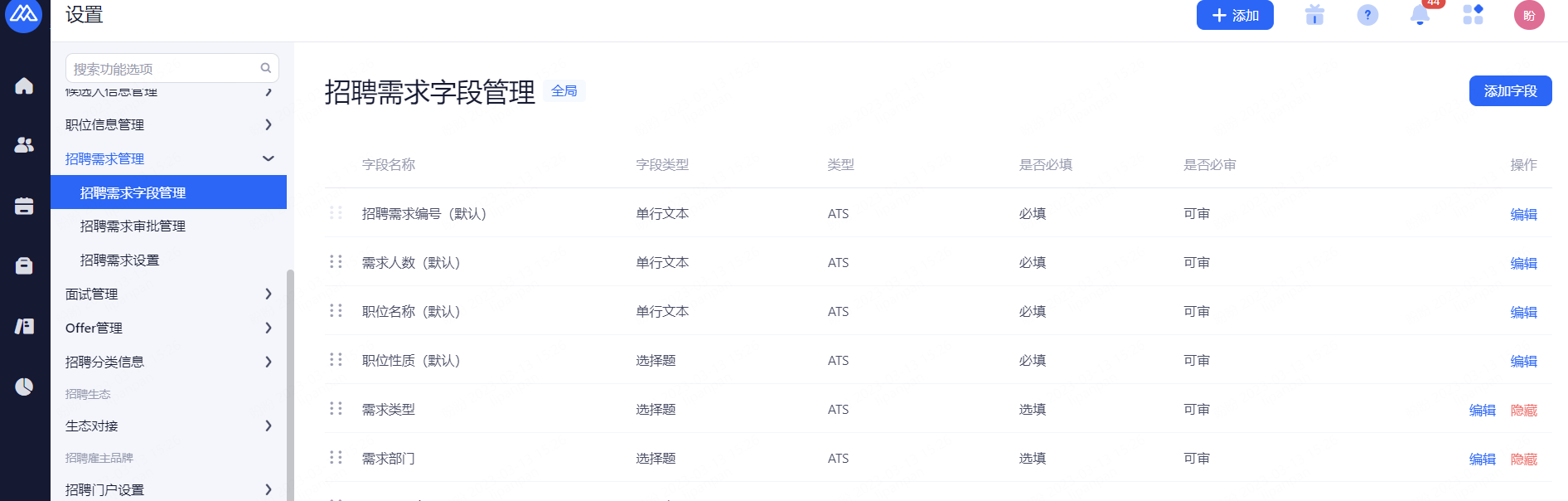The height and width of the screenshot is (501, 1568).
Task: Click the pie chart reports icon
Action: click(24, 387)
